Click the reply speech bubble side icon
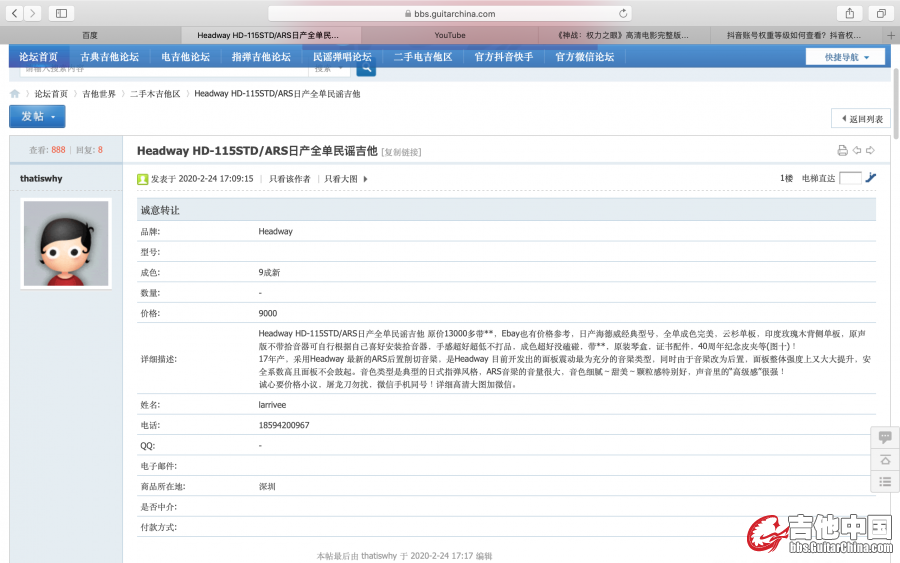900x563 pixels. pos(885,438)
